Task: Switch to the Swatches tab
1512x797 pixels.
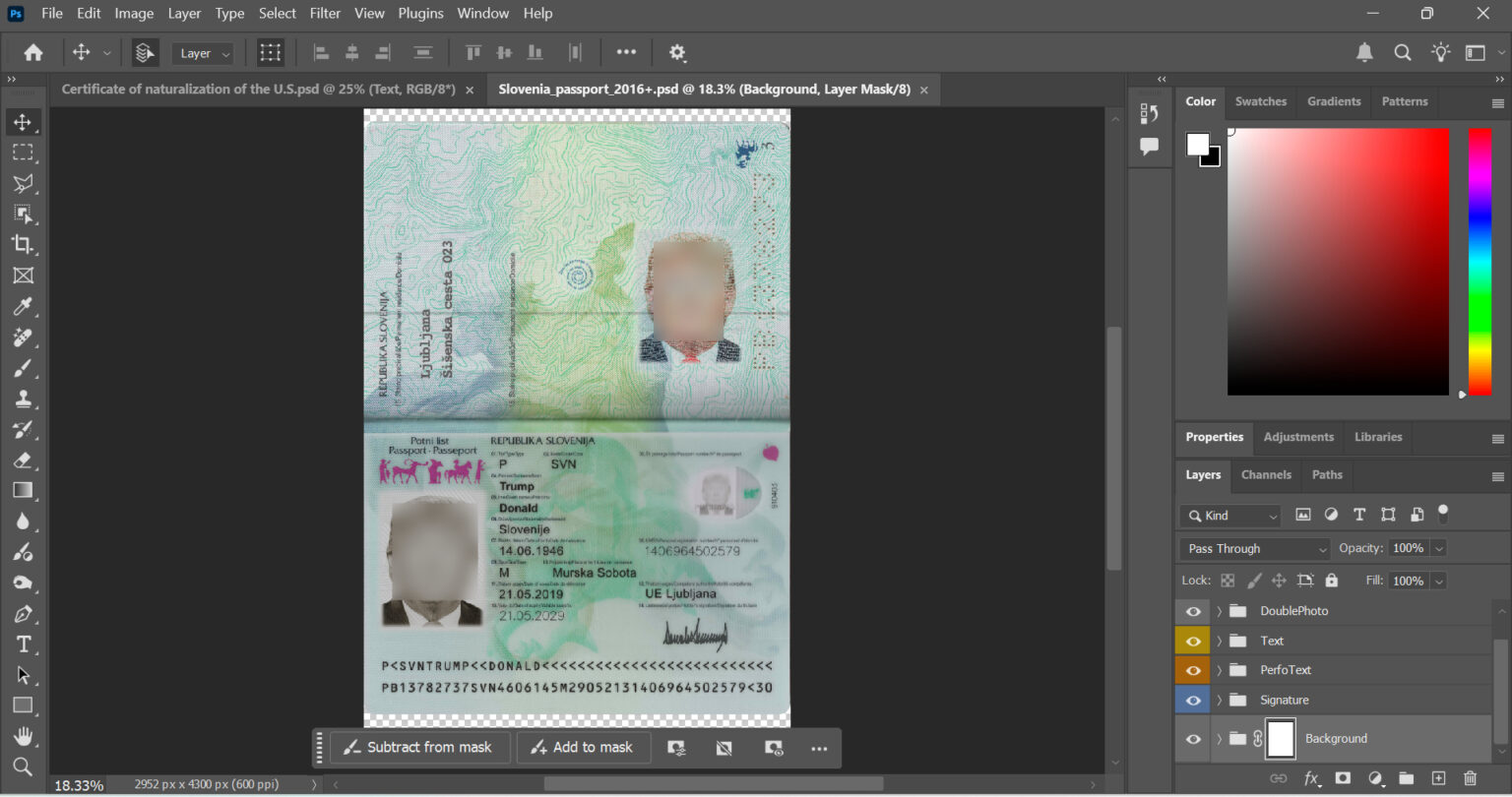Action: [1261, 101]
